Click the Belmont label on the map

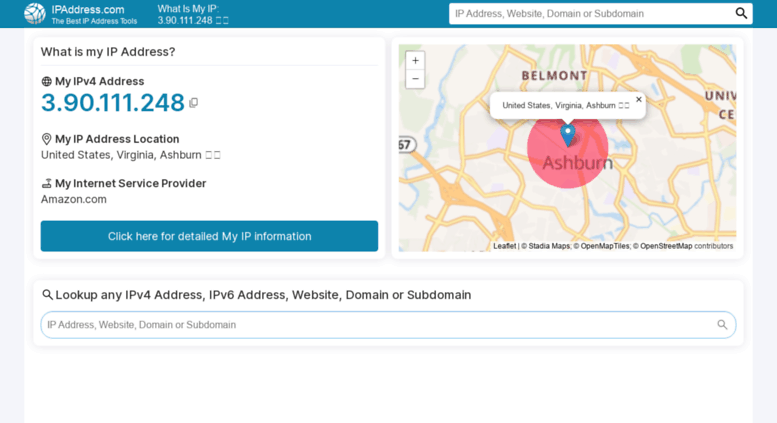point(555,76)
